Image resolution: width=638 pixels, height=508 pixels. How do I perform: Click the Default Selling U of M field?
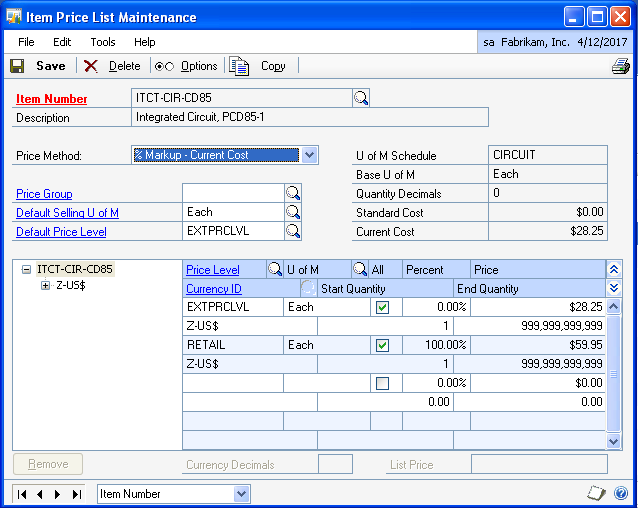click(234, 212)
